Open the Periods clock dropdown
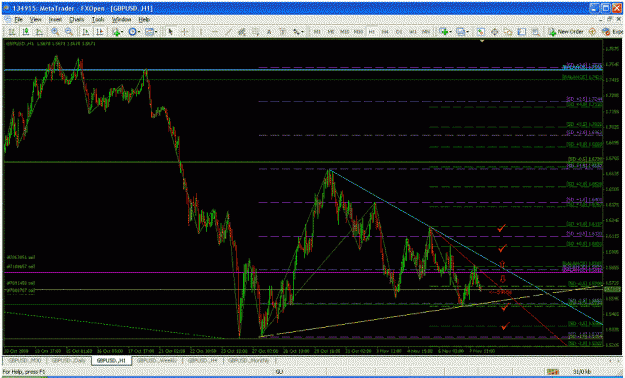Image resolution: width=625 pixels, height=378 pixels. pyautogui.click(x=134, y=32)
